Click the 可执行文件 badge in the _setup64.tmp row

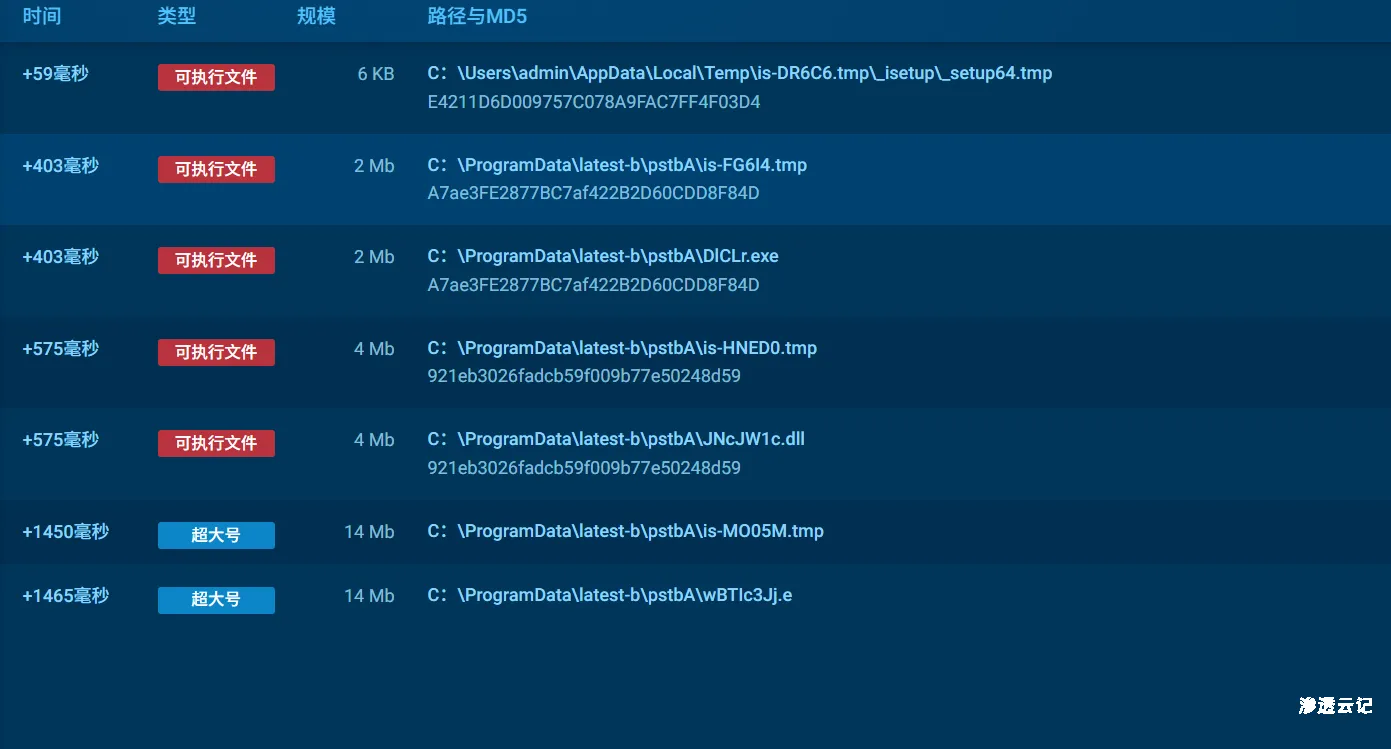click(216, 77)
